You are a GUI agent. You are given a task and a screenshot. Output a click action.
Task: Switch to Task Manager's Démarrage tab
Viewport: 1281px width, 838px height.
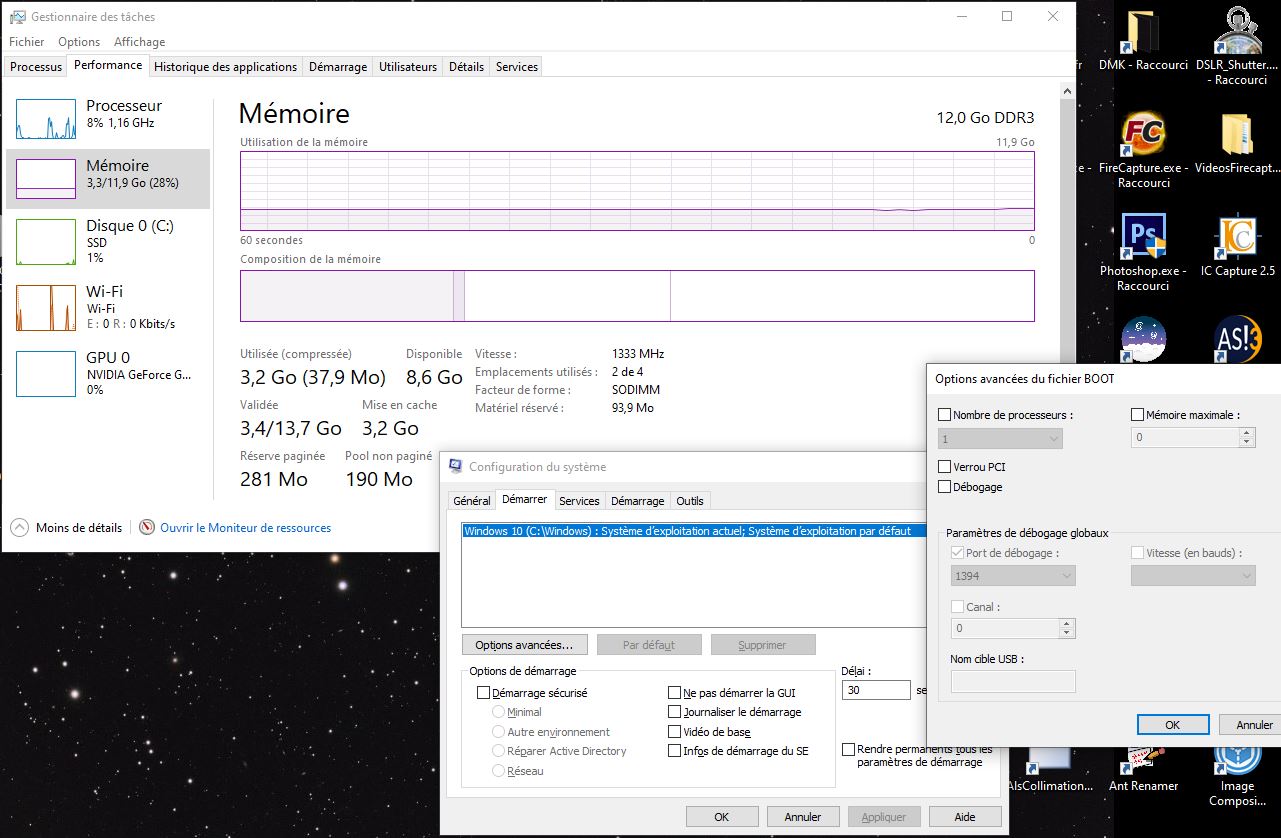click(338, 67)
